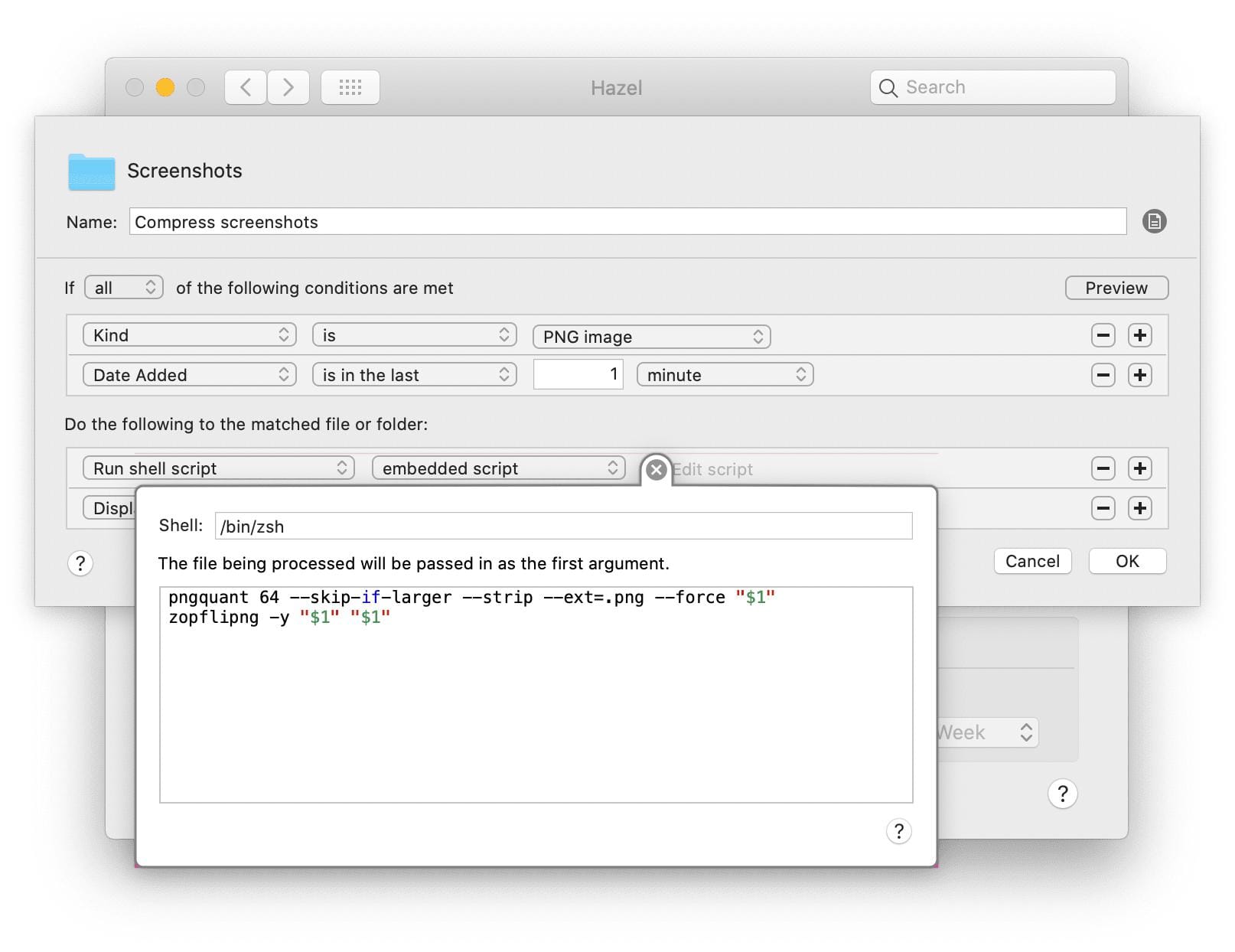Add condition after Kind row with plus button
Screen dimensions: 1235x952
[1140, 335]
